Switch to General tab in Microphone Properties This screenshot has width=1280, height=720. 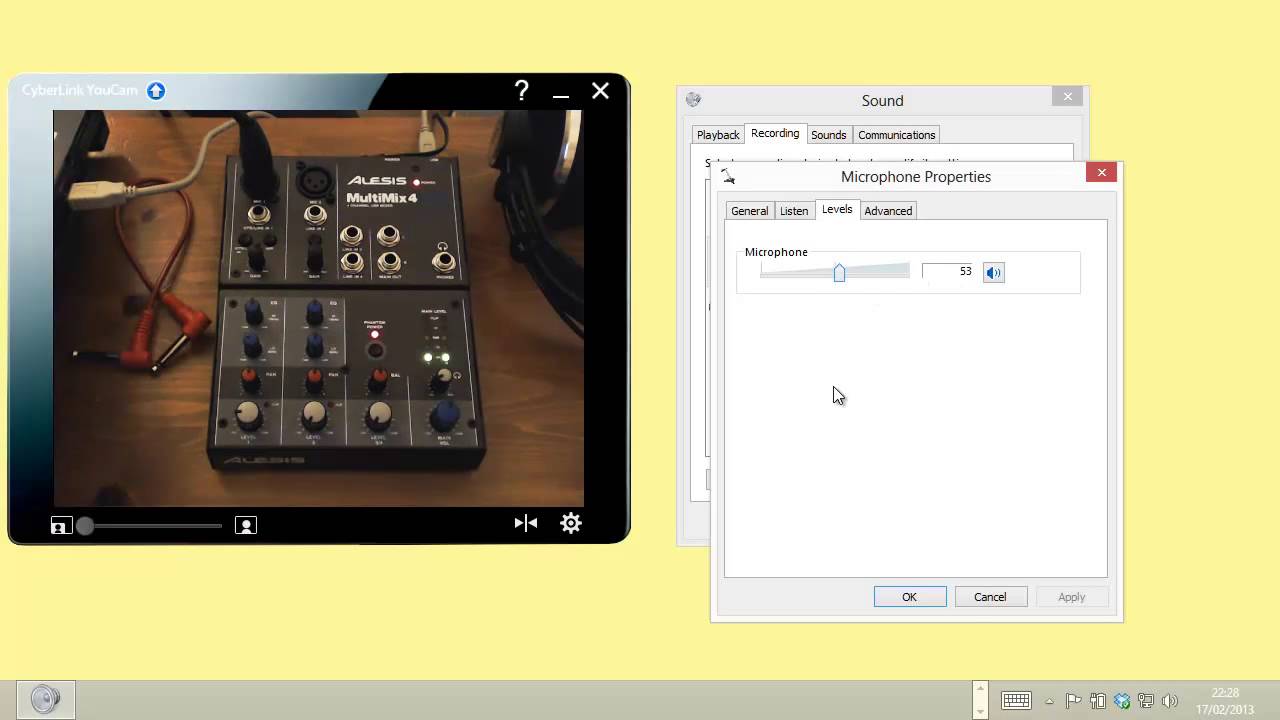click(749, 211)
